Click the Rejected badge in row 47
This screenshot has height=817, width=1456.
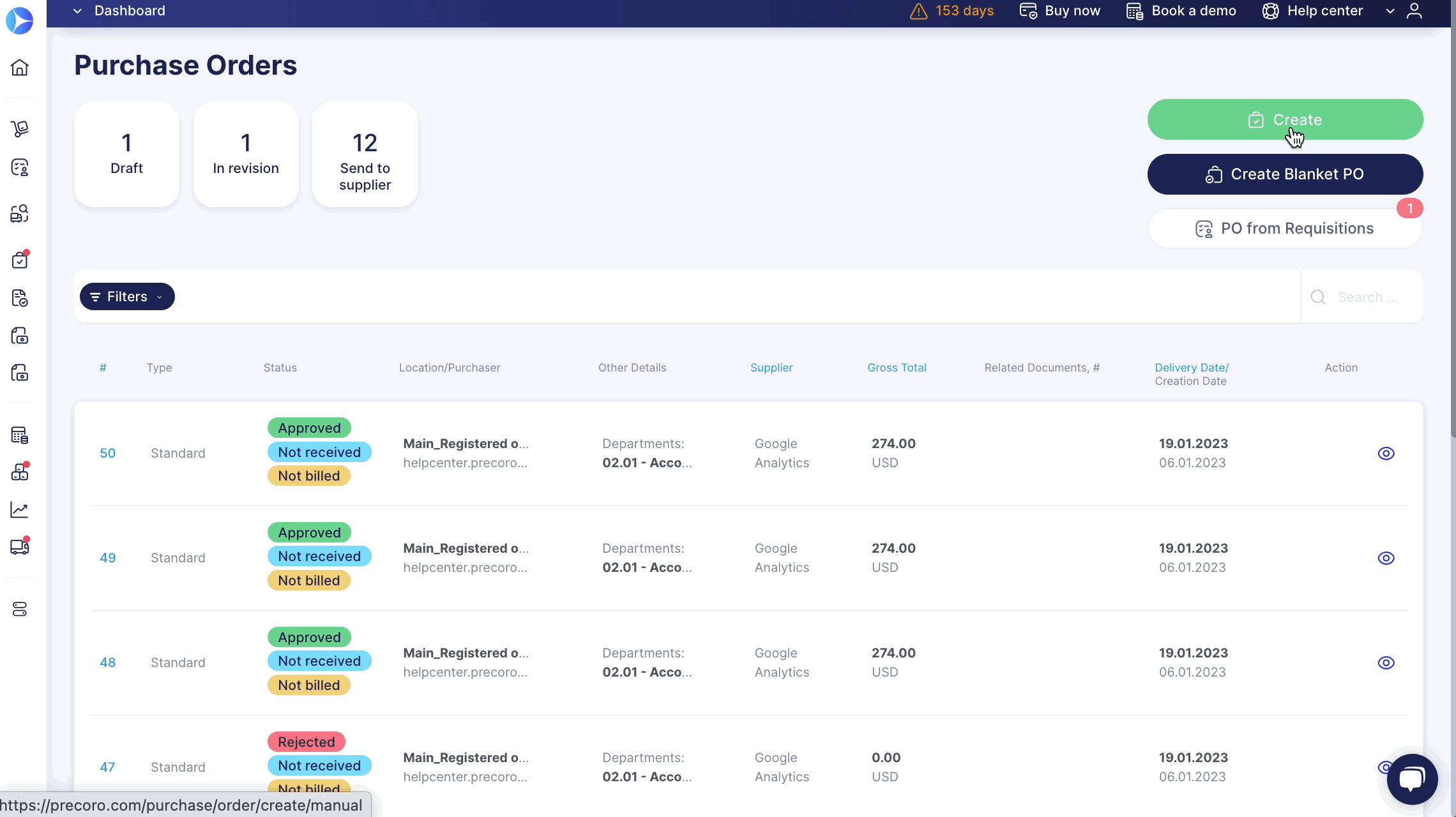coord(306,742)
